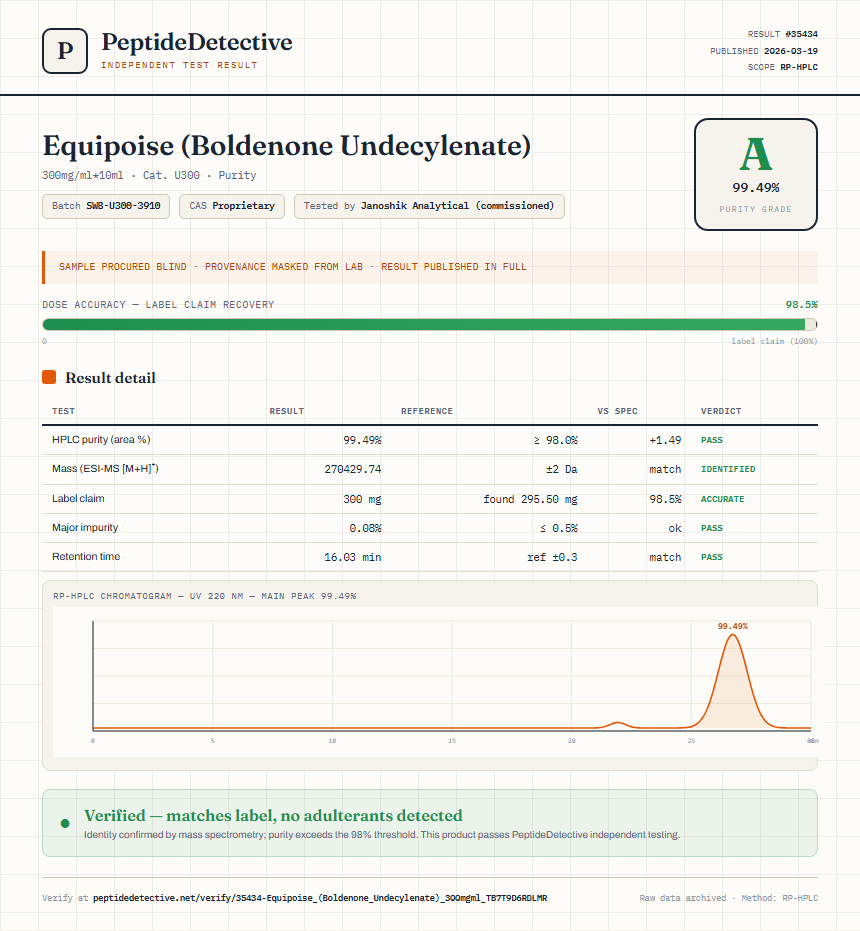
Task: Click the PUBLISHED 2026-03-19 date
Action: [764, 50]
